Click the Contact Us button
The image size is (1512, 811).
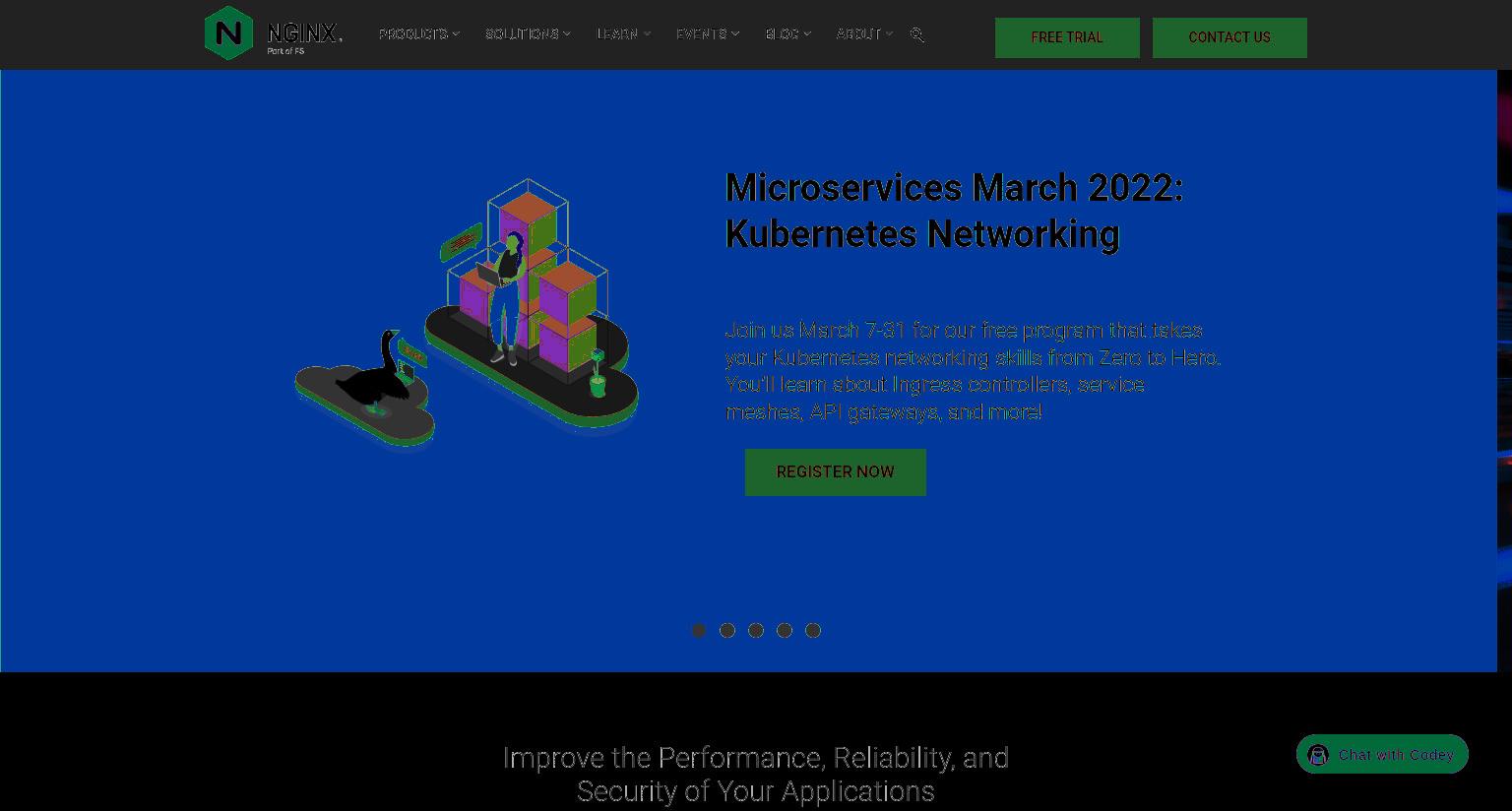(1229, 37)
